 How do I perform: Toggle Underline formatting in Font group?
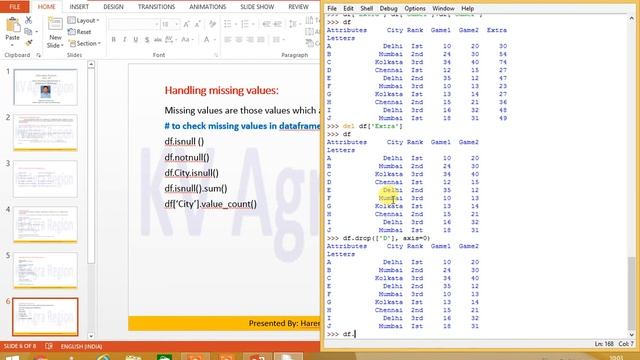(x=136, y=40)
